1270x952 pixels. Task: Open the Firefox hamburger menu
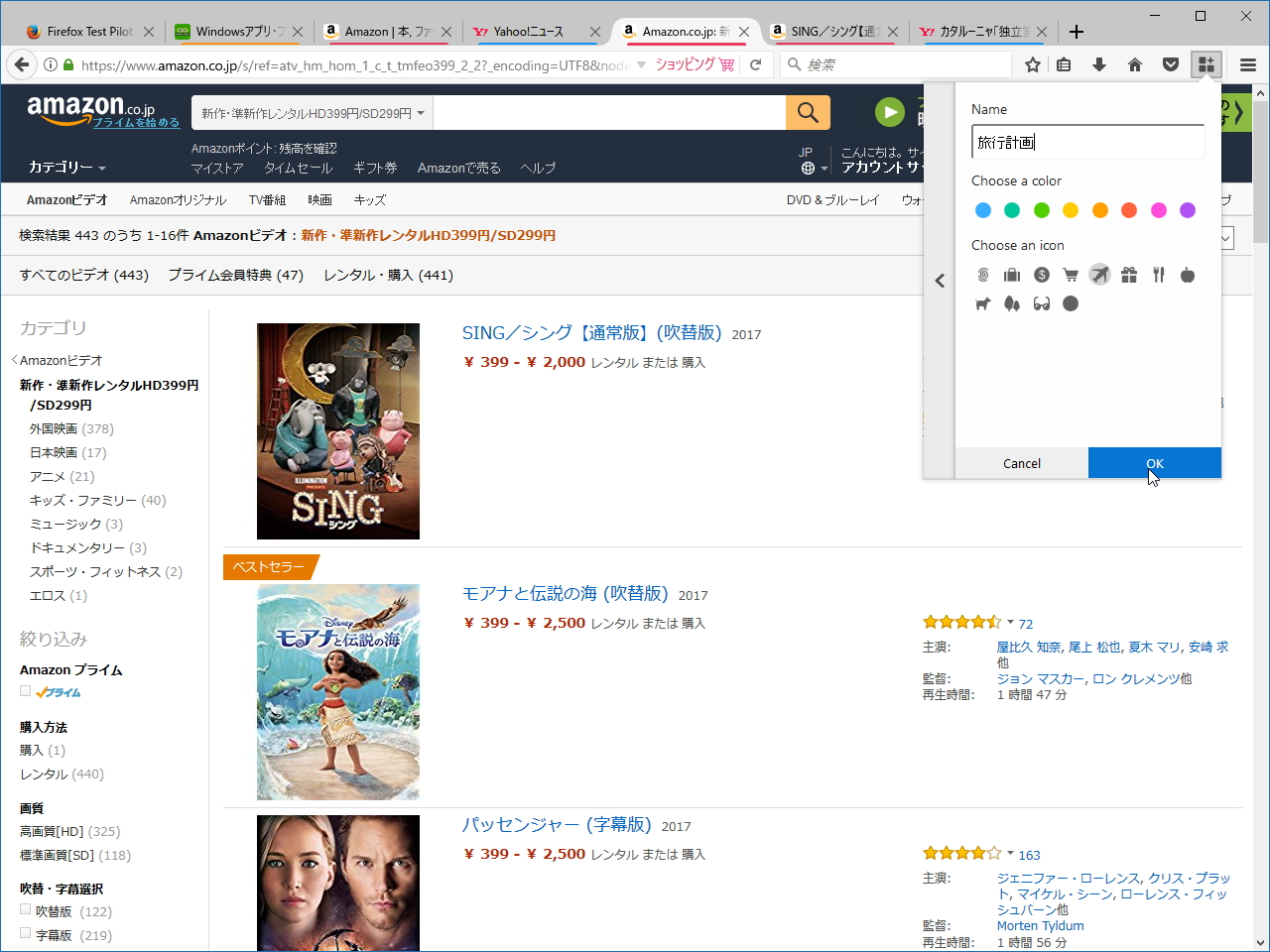pyautogui.click(x=1248, y=64)
